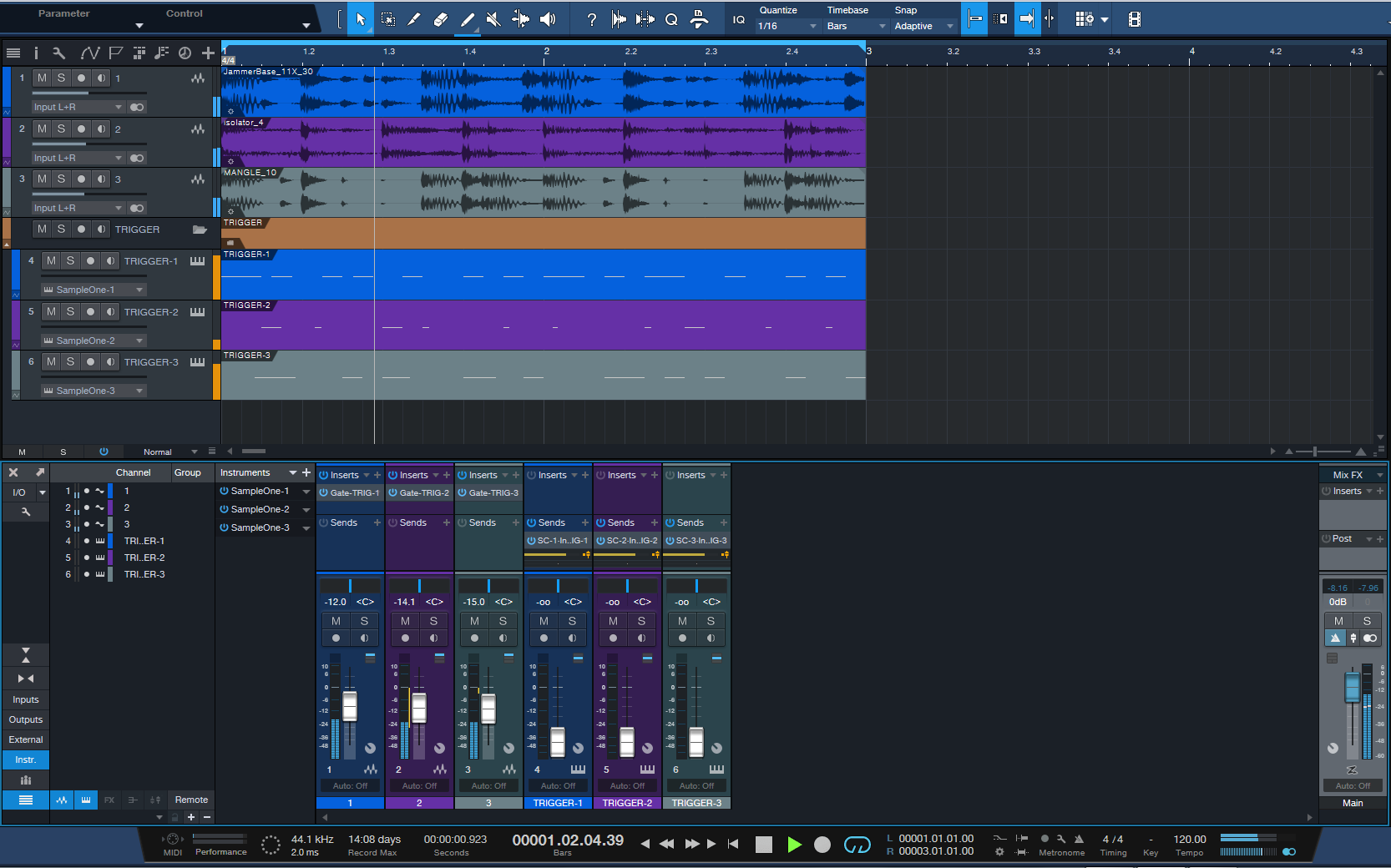
Task: Select the Split tool
Action: click(414, 19)
